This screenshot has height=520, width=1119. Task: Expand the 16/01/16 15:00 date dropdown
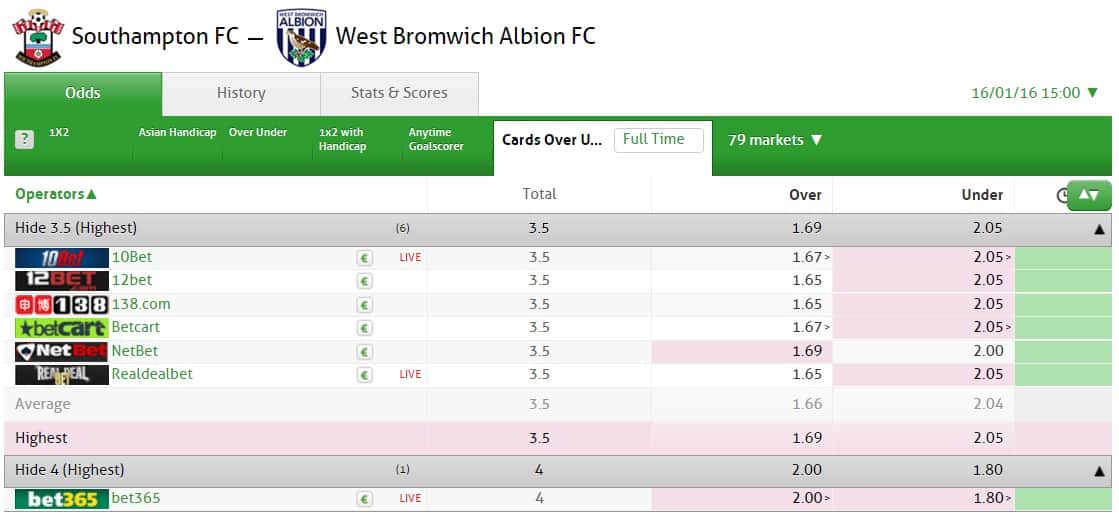1035,93
